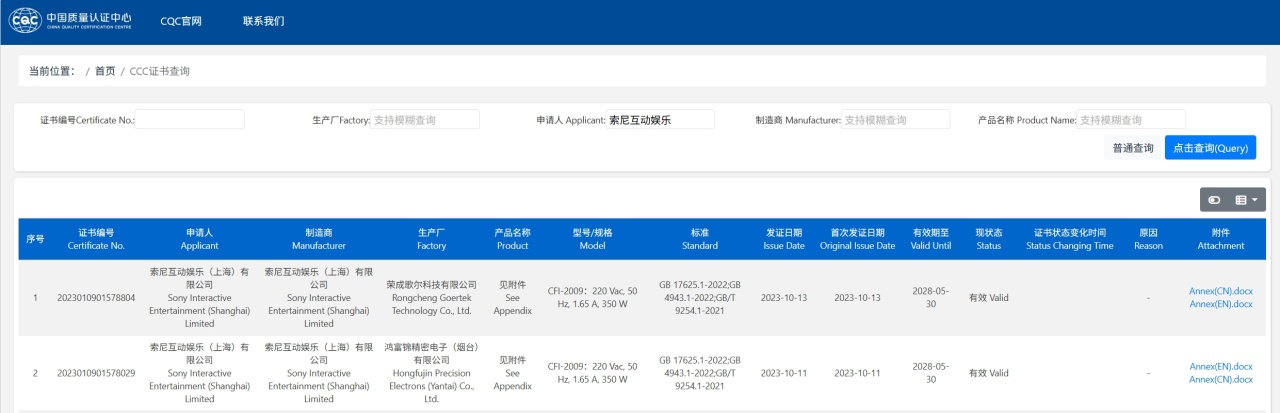Click the 标准 Standard column header

click(x=700, y=239)
